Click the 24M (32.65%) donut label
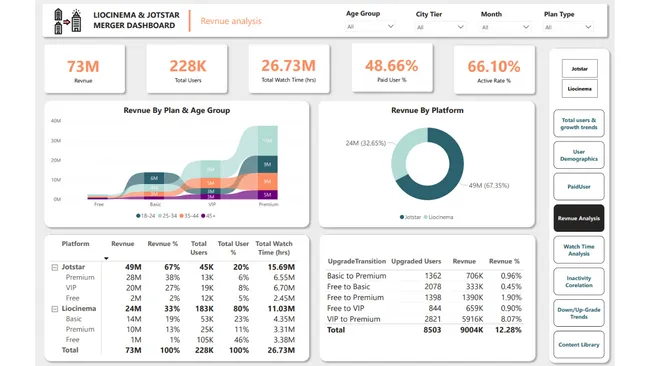650x366 pixels. coord(366,143)
